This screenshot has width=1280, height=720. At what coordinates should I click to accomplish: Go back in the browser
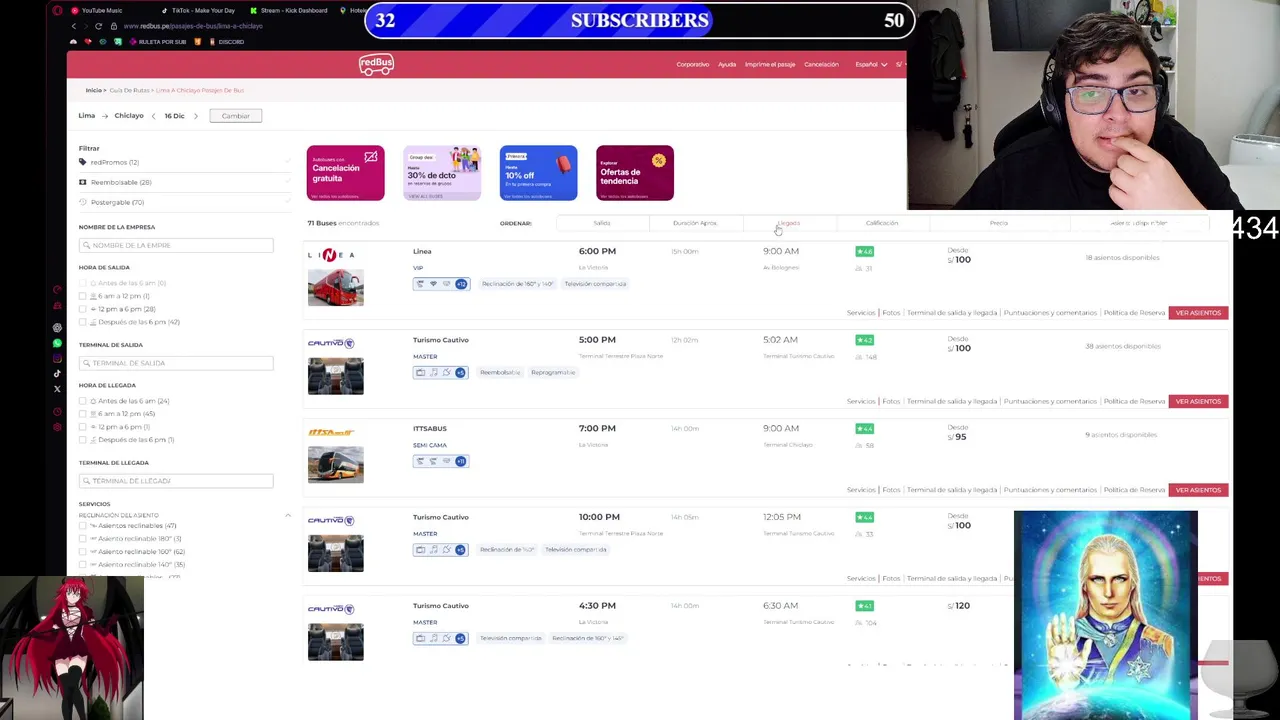tap(73, 25)
